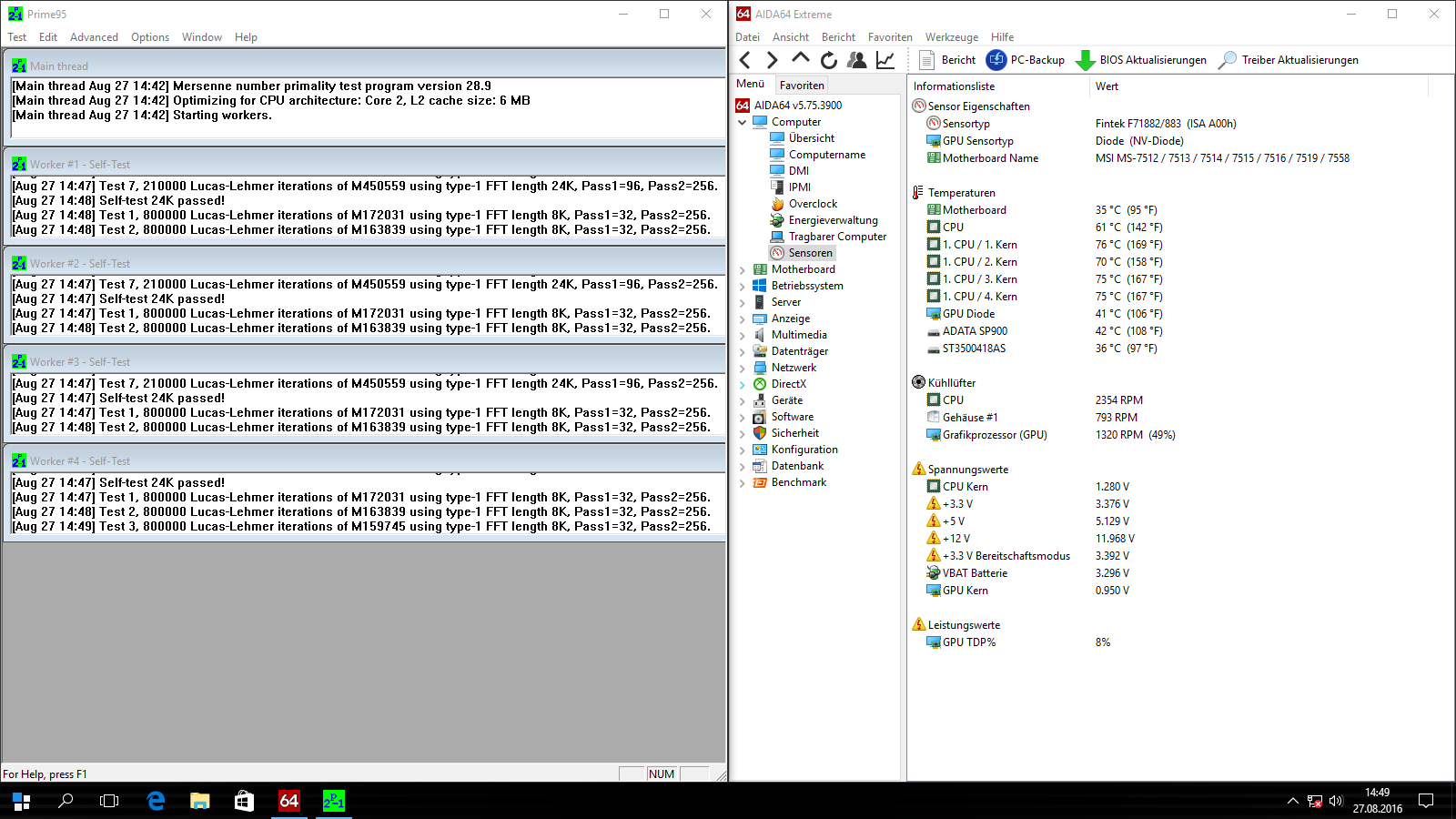Switch to the Favoriten tab

pyautogui.click(x=802, y=86)
